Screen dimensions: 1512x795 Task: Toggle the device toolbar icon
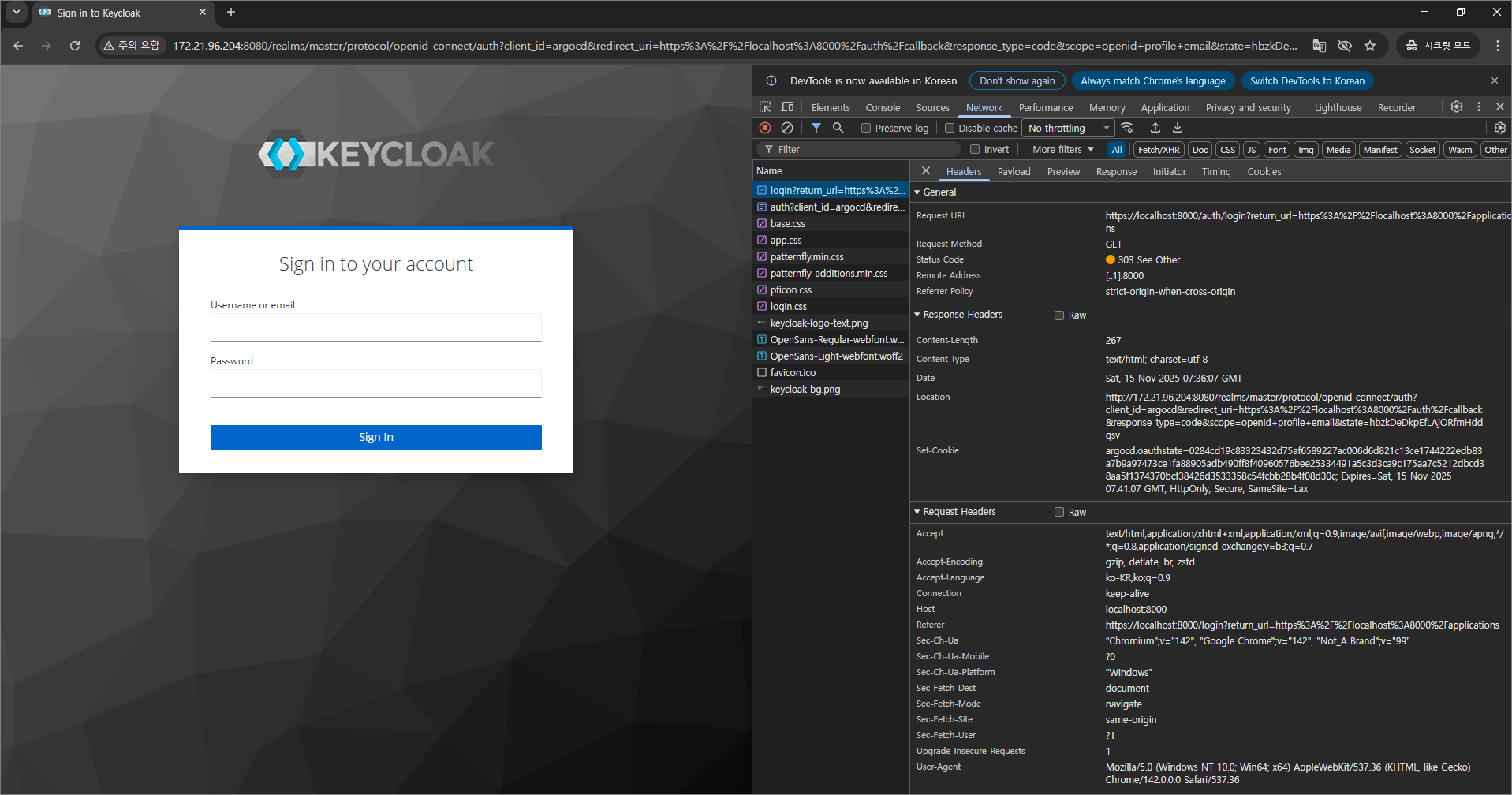click(787, 107)
